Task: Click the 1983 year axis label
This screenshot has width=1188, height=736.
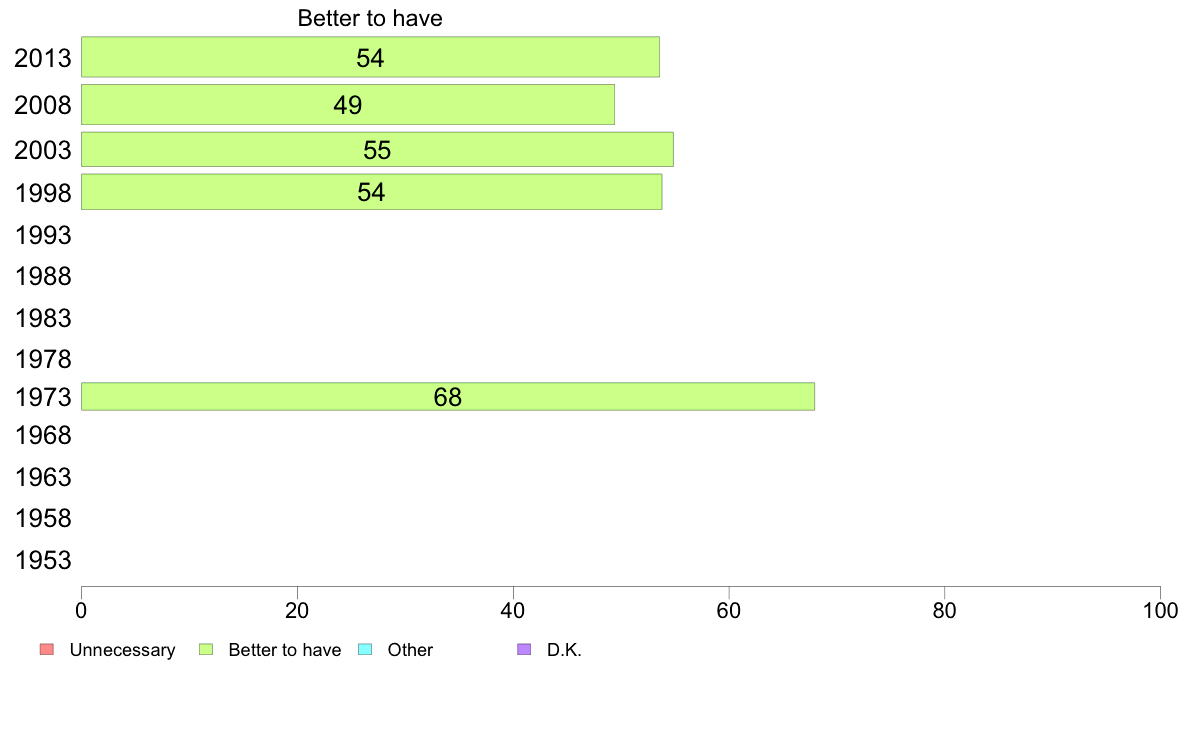Action: click(x=43, y=318)
